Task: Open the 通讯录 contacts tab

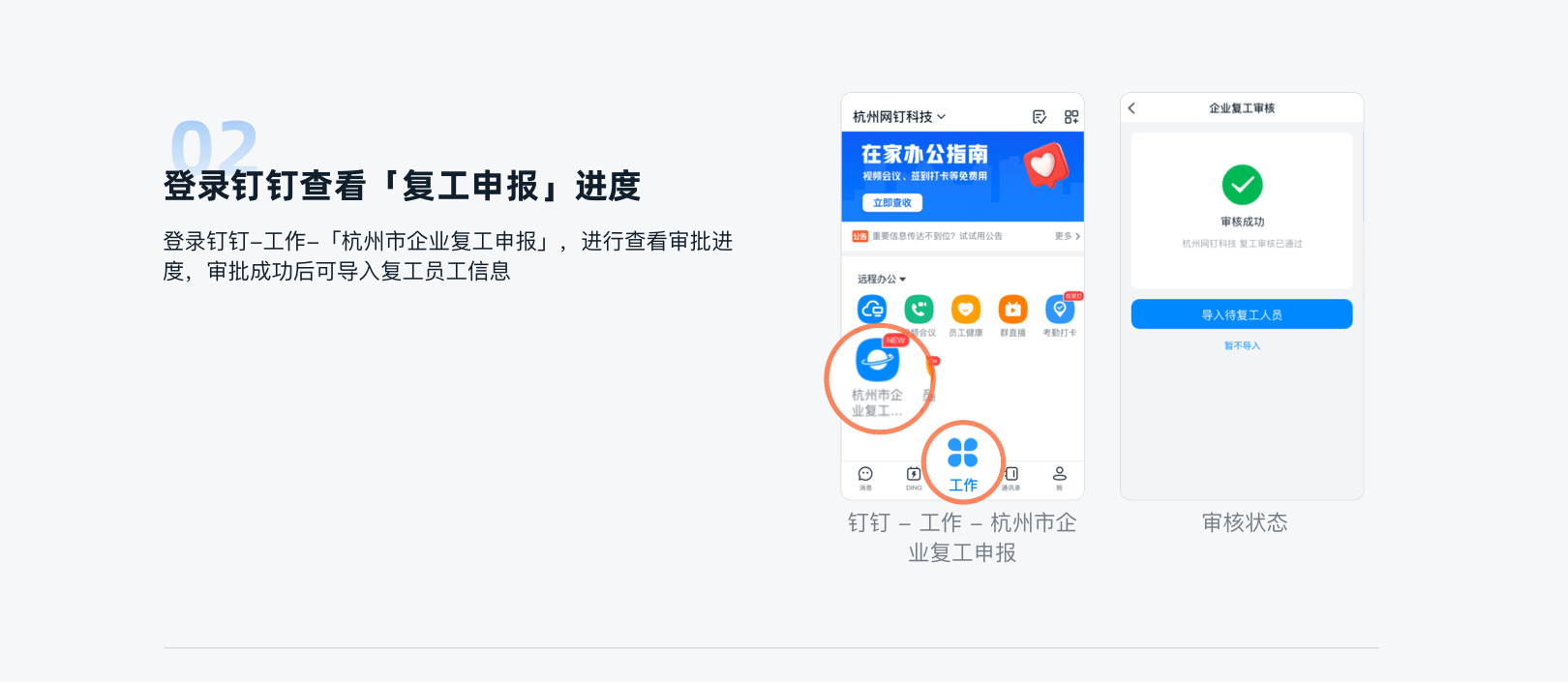Action: point(1011,478)
